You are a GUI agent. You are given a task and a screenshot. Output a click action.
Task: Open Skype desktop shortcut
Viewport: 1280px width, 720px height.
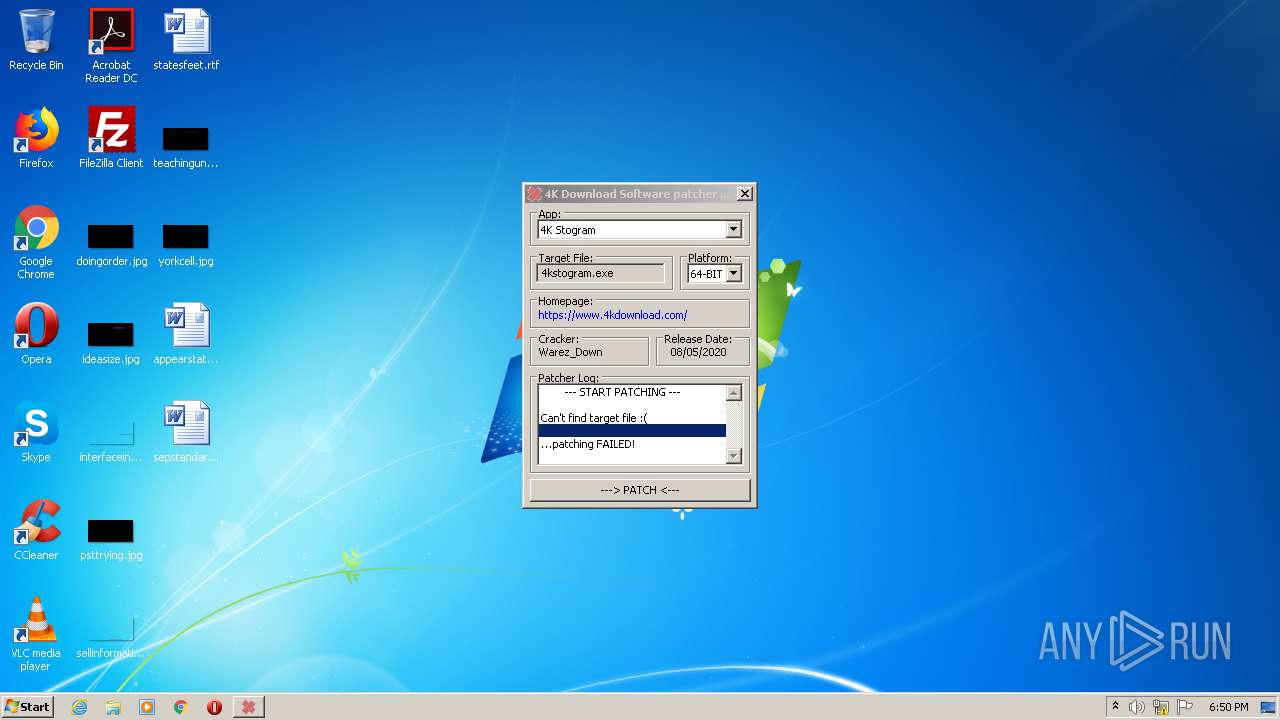coord(36,432)
